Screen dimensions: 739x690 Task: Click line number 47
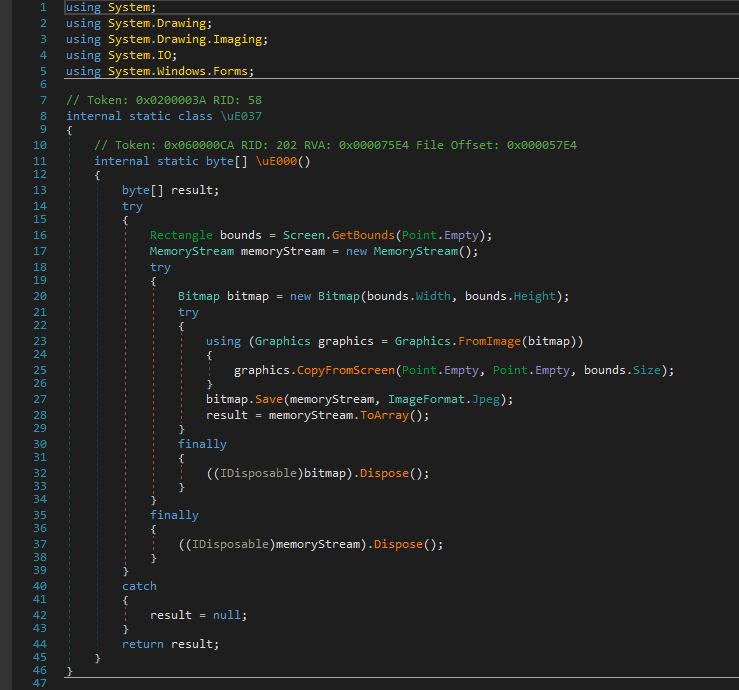(40, 683)
